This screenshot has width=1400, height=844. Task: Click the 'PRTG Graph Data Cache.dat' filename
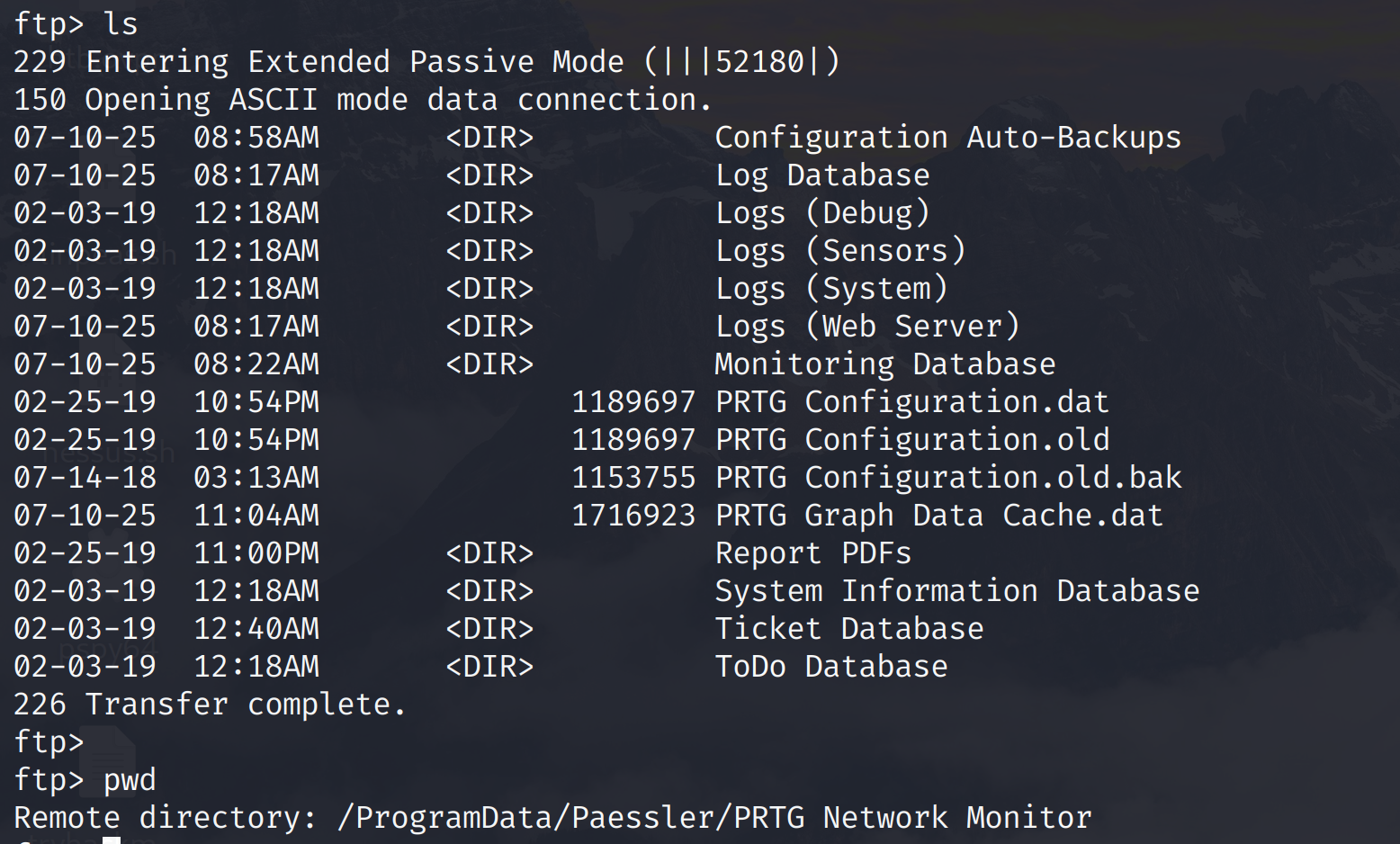point(939,516)
